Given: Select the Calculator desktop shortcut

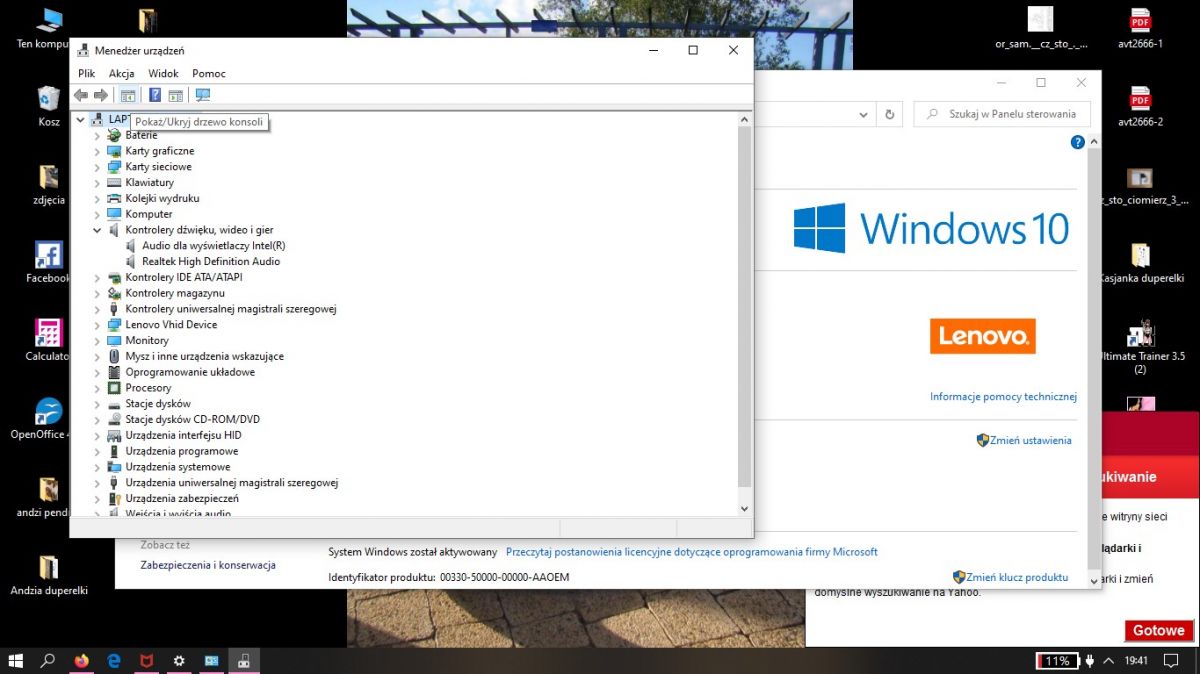Looking at the screenshot, I should (x=49, y=340).
